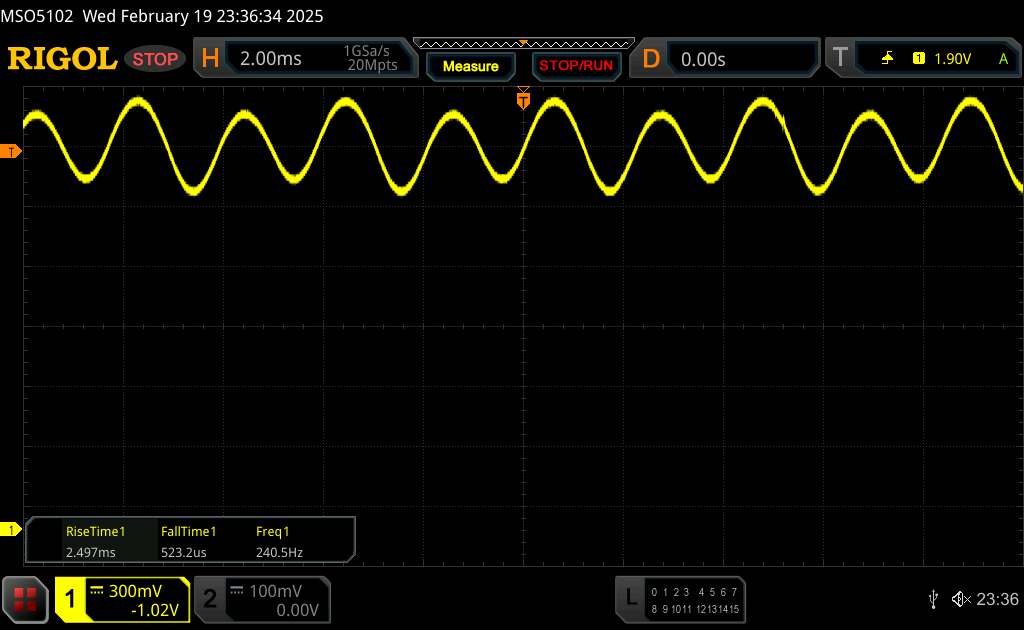This screenshot has width=1024, height=630.
Task: Open trigger settings via T icon
Action: [x=840, y=57]
